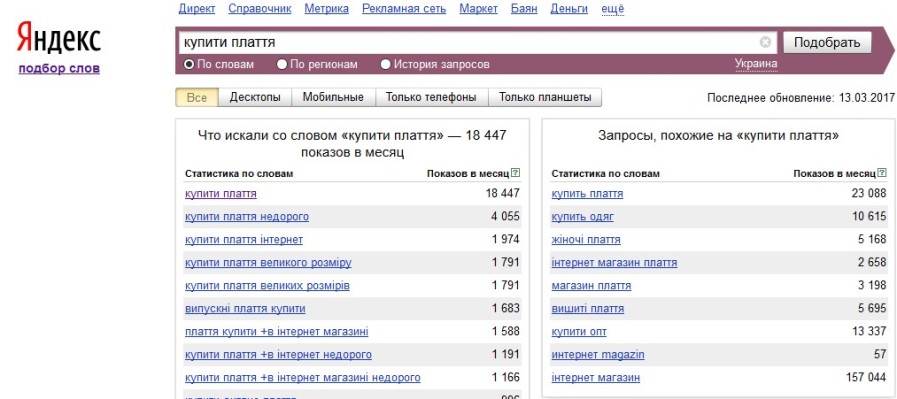This screenshot has width=897, height=399.
Task: Click the Яндекс logo
Action: [58, 38]
